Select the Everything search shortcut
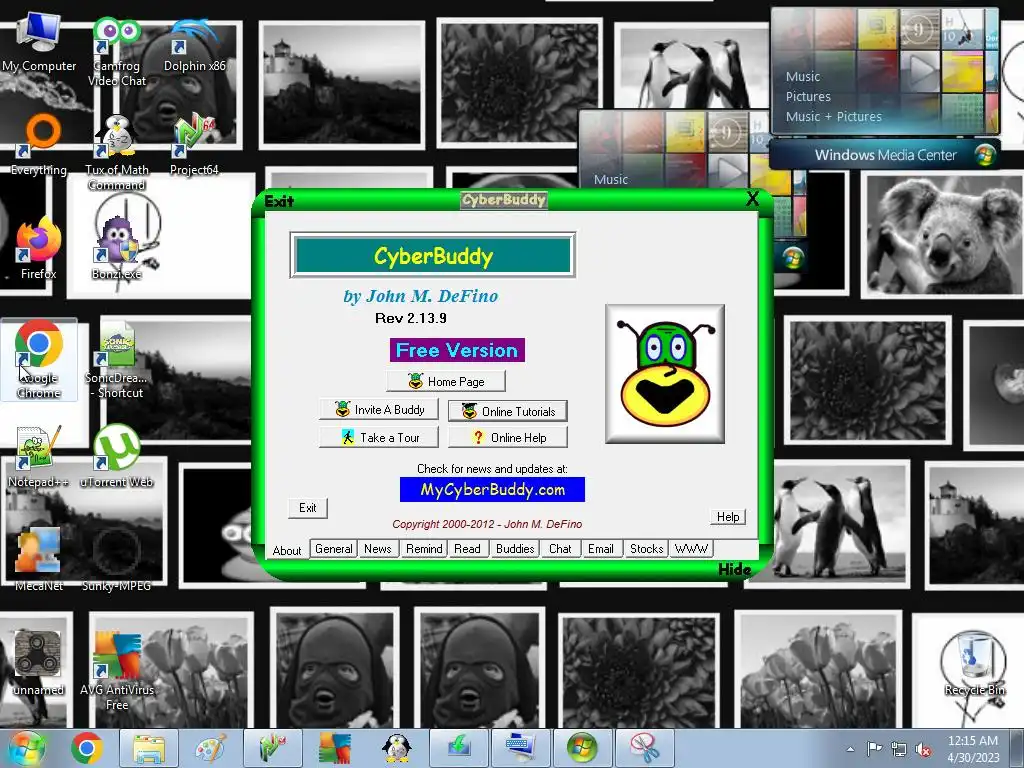Viewport: 1024px width, 768px height. click(39, 145)
